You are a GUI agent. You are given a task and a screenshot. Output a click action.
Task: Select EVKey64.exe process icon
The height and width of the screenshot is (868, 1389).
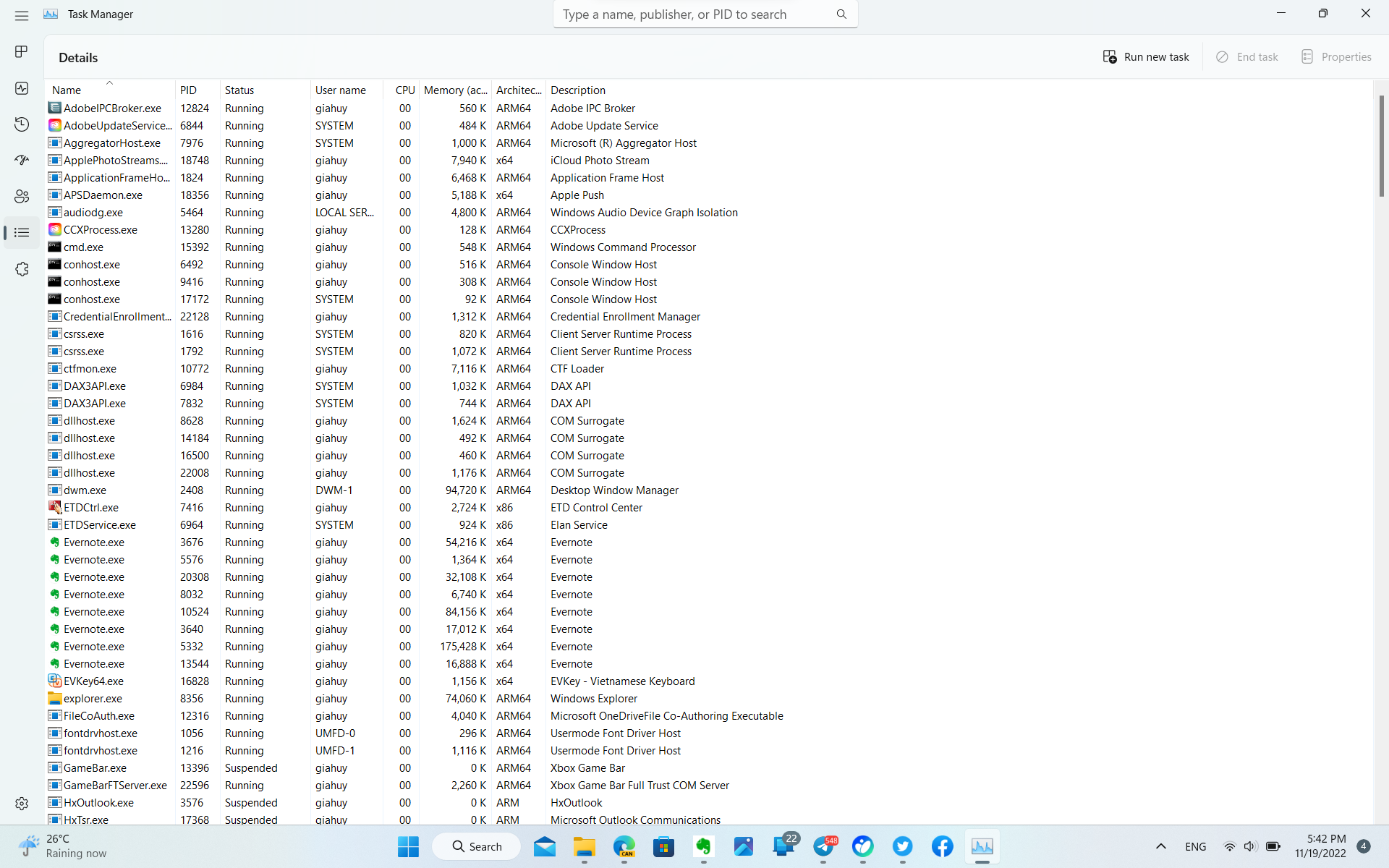coord(55,681)
